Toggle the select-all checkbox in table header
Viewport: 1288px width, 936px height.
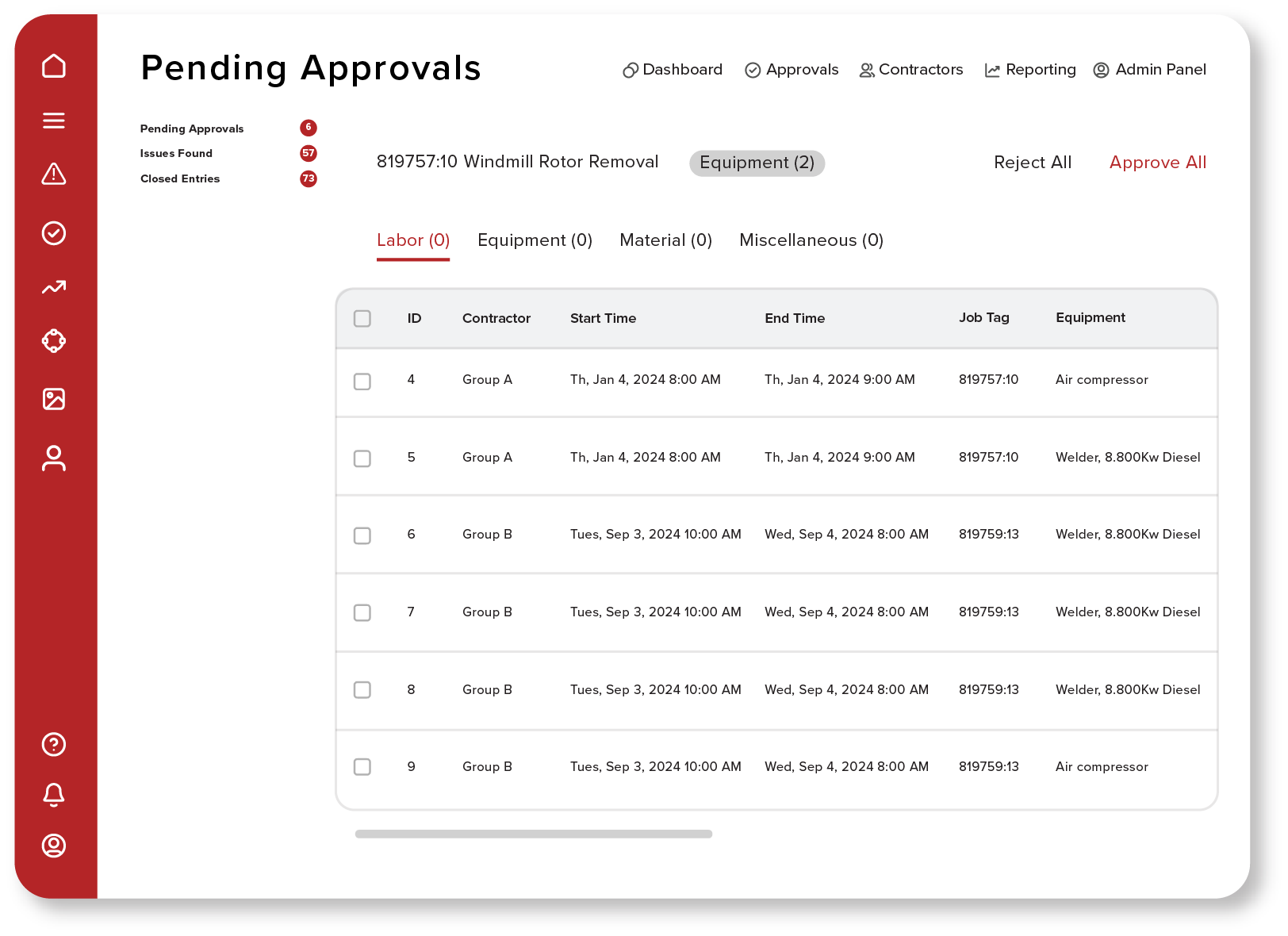(x=362, y=319)
